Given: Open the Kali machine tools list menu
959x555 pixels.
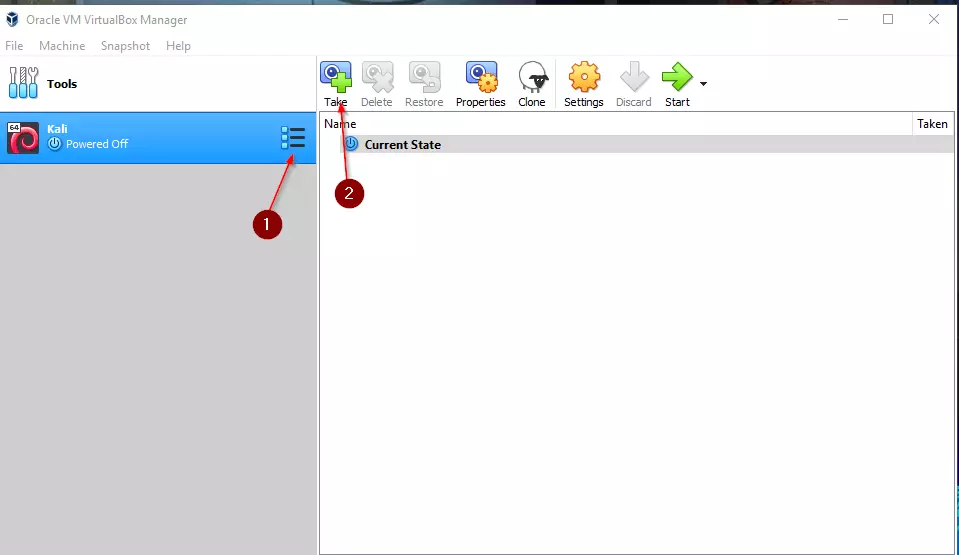Looking at the screenshot, I should pos(293,138).
